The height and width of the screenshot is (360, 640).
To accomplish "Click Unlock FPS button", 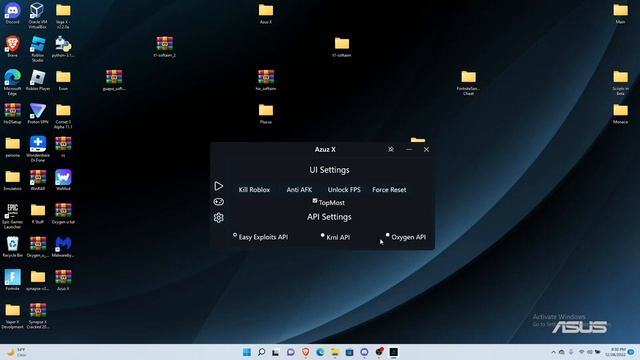I will (x=344, y=190).
